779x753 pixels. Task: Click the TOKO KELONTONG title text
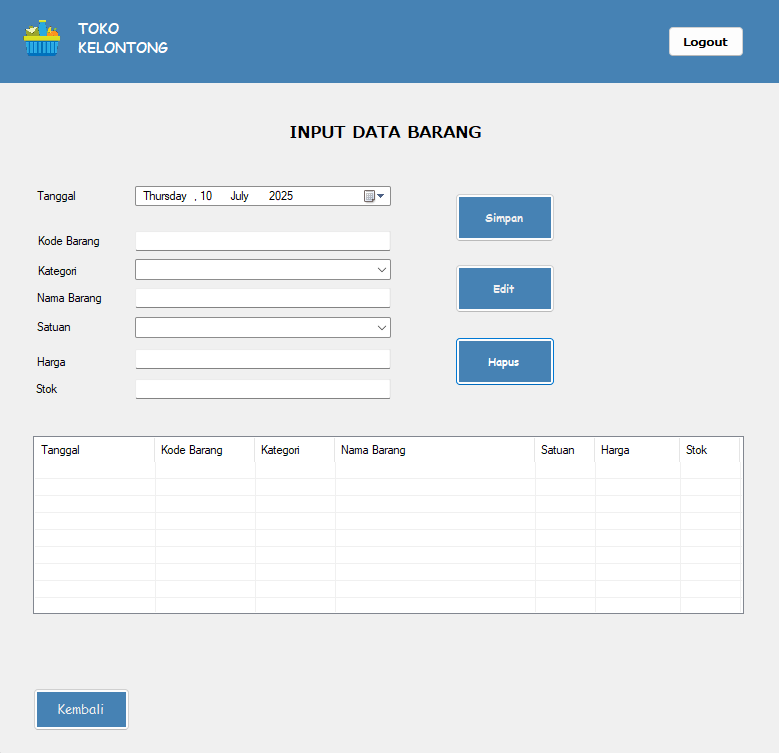click(x=123, y=38)
